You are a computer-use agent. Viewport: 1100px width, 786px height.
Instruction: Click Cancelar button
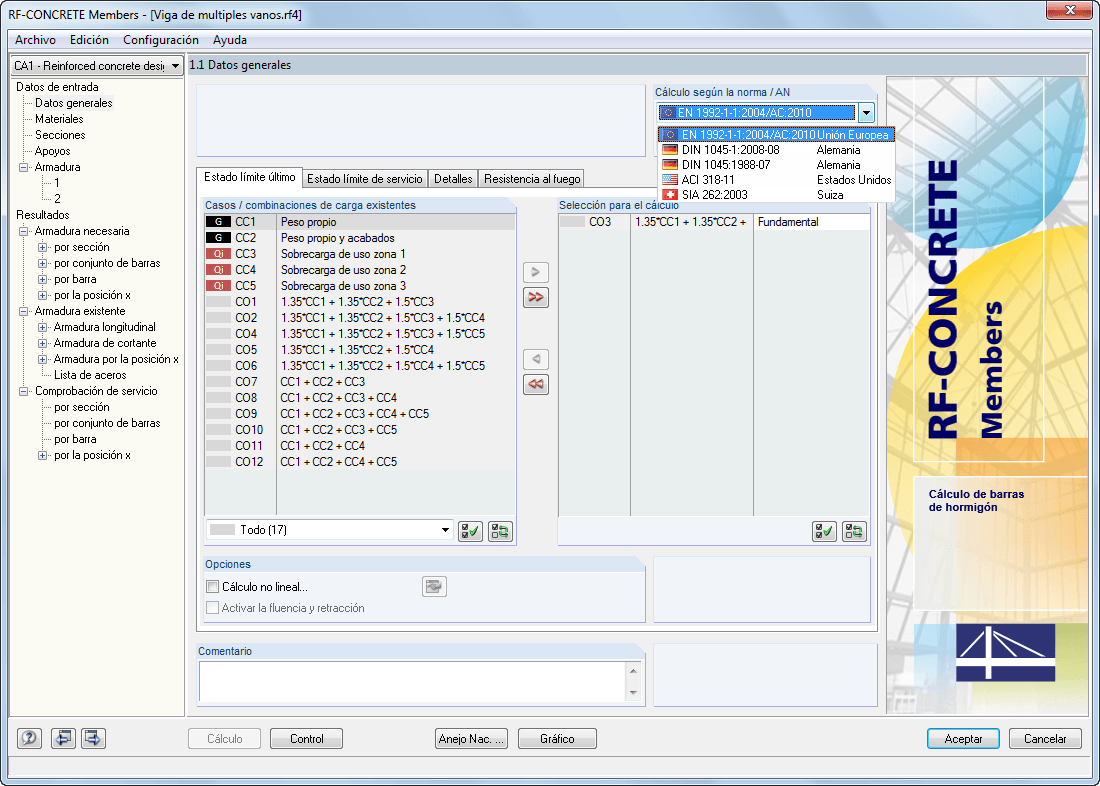click(x=1045, y=738)
